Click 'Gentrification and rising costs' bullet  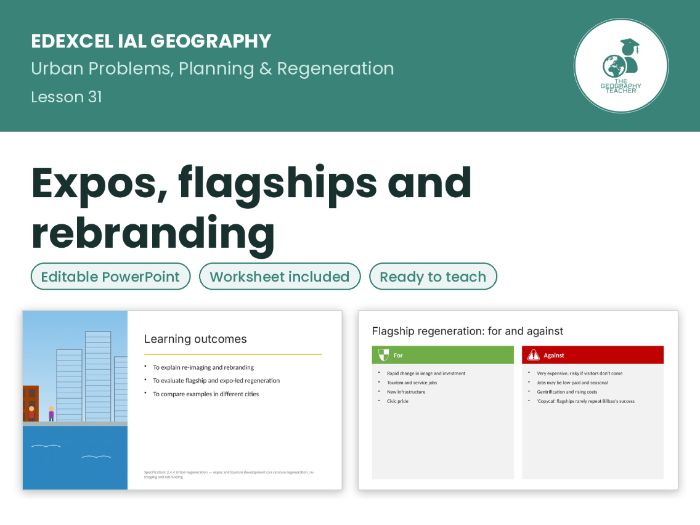tap(567, 392)
